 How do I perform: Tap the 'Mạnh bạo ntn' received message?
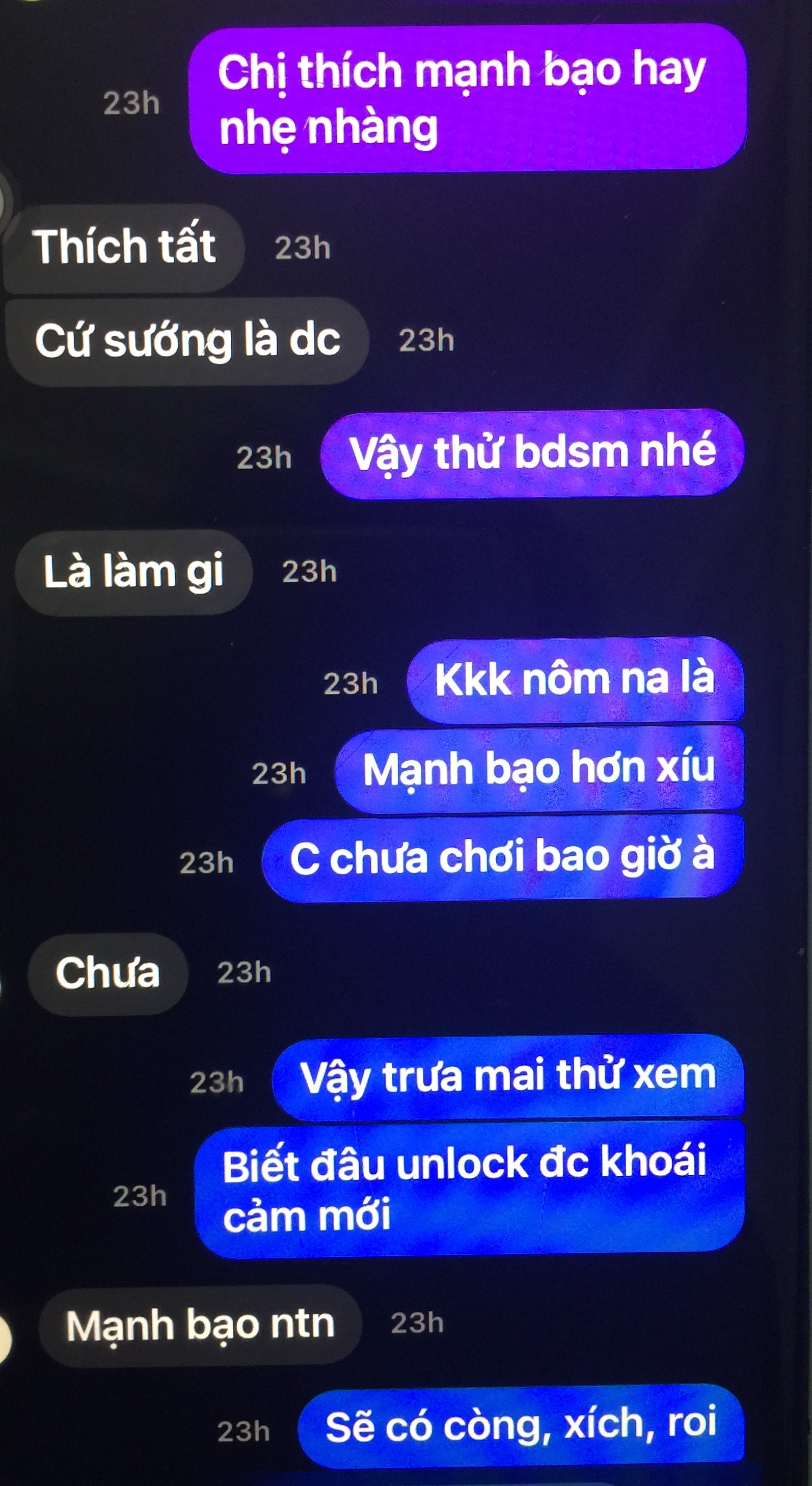click(200, 1325)
